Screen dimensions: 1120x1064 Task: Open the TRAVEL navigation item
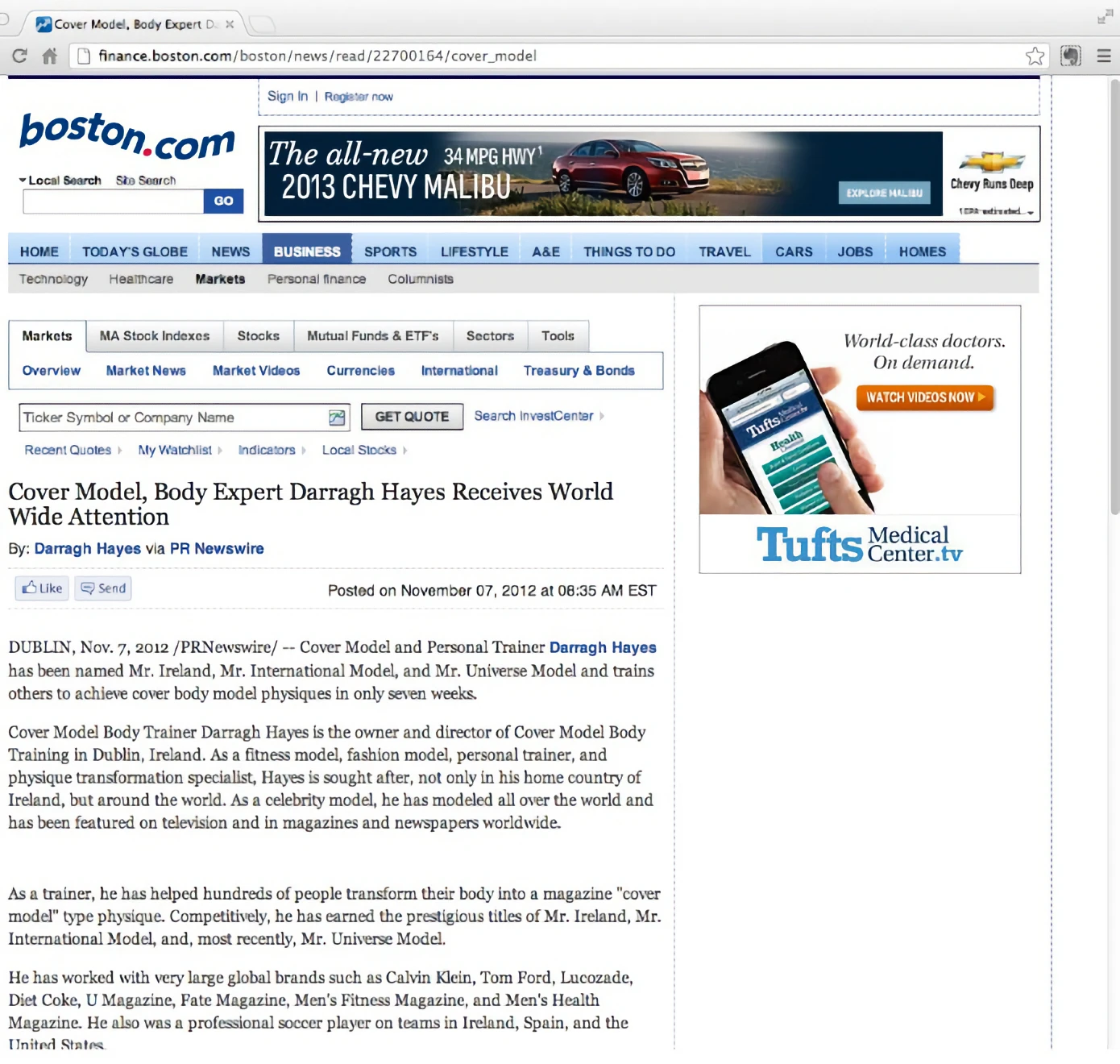724,251
